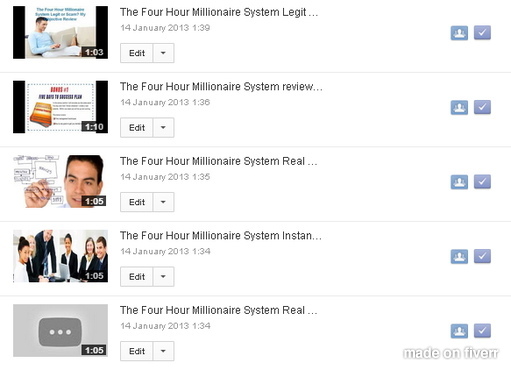
Task: Click Edit for the 'Real' video dated 1:34
Action: coord(137,351)
